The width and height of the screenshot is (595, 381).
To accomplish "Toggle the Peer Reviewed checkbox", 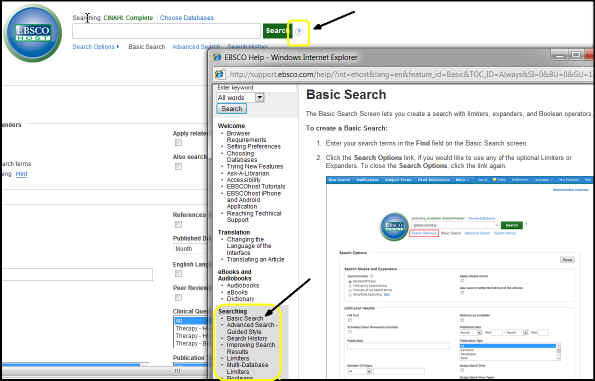I will pyautogui.click(x=178, y=297).
